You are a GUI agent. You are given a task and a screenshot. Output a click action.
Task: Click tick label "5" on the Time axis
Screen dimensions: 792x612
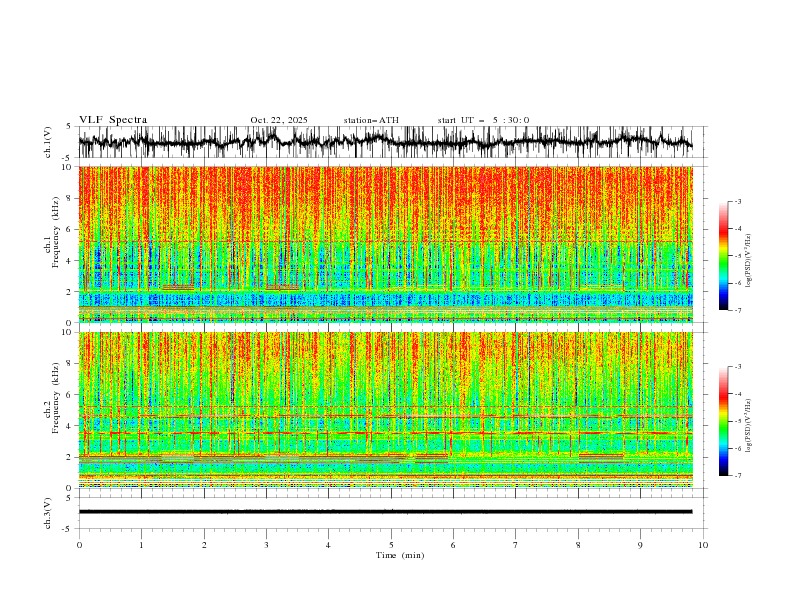pyautogui.click(x=391, y=545)
